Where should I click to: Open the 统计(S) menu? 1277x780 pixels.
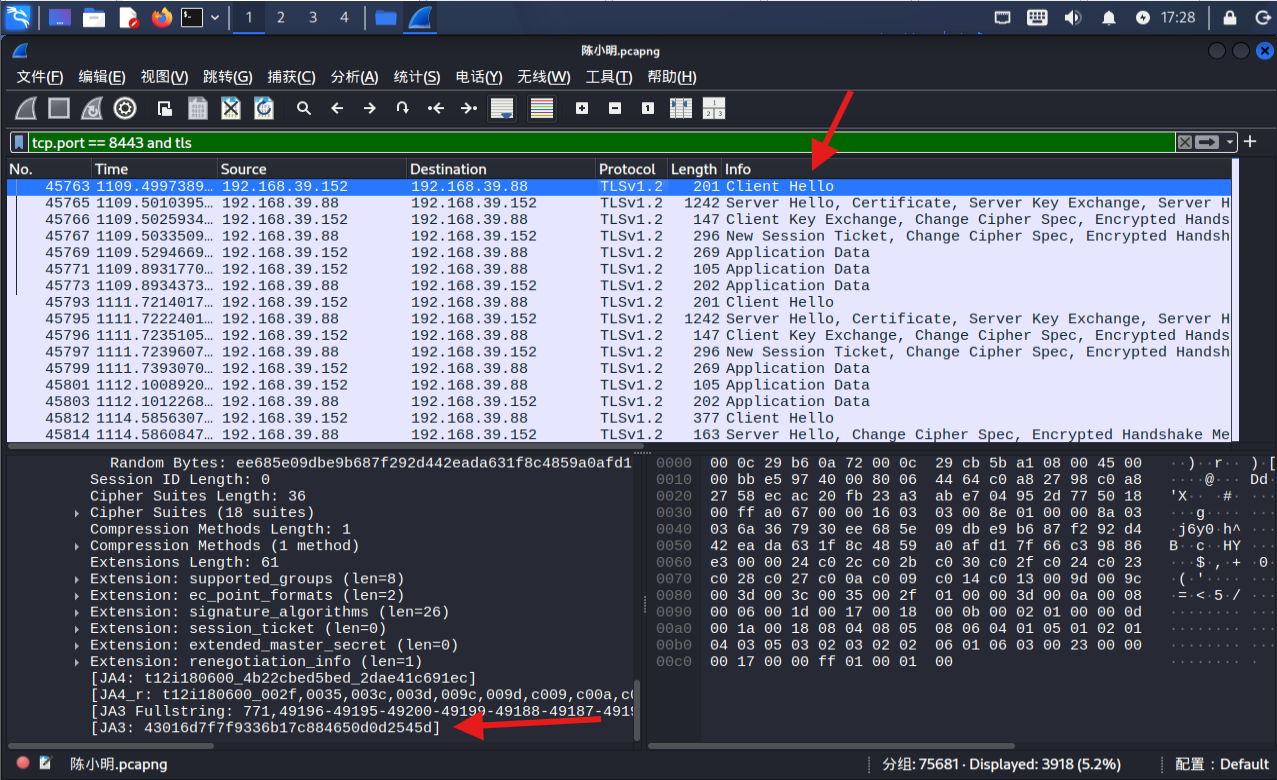(416, 77)
